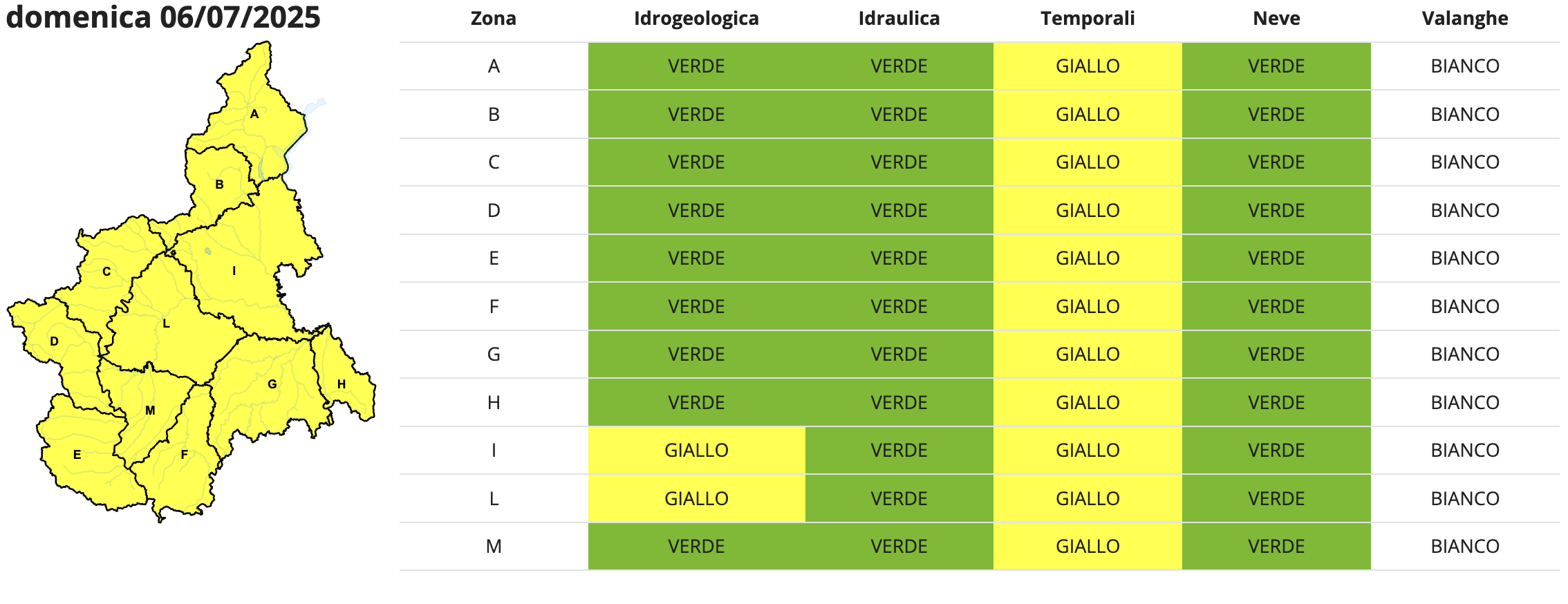Screen dimensions: 1568x604
Task: Click zone G label on map
Action: point(272,384)
